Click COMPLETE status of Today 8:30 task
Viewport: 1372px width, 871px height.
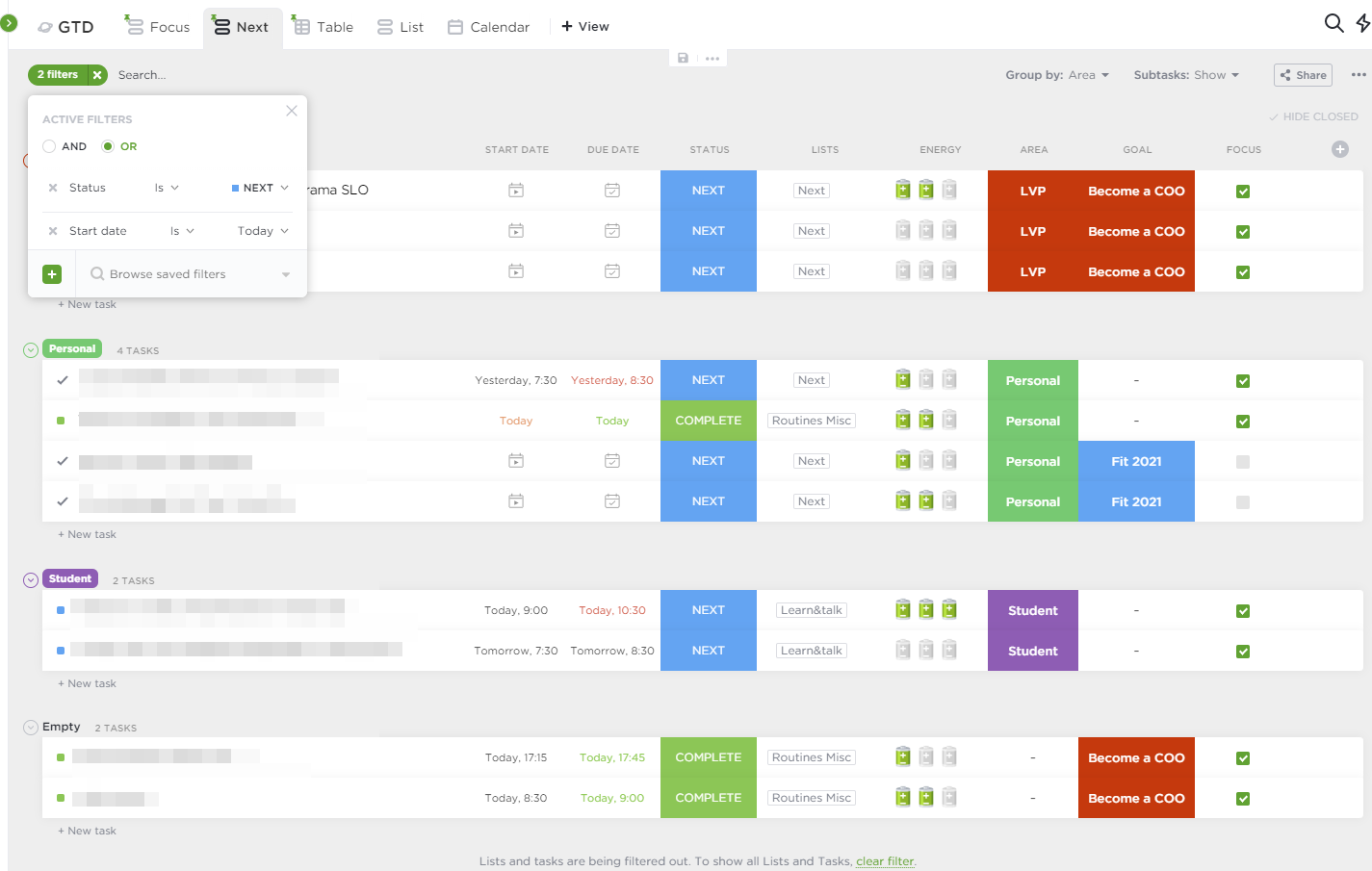(709, 798)
